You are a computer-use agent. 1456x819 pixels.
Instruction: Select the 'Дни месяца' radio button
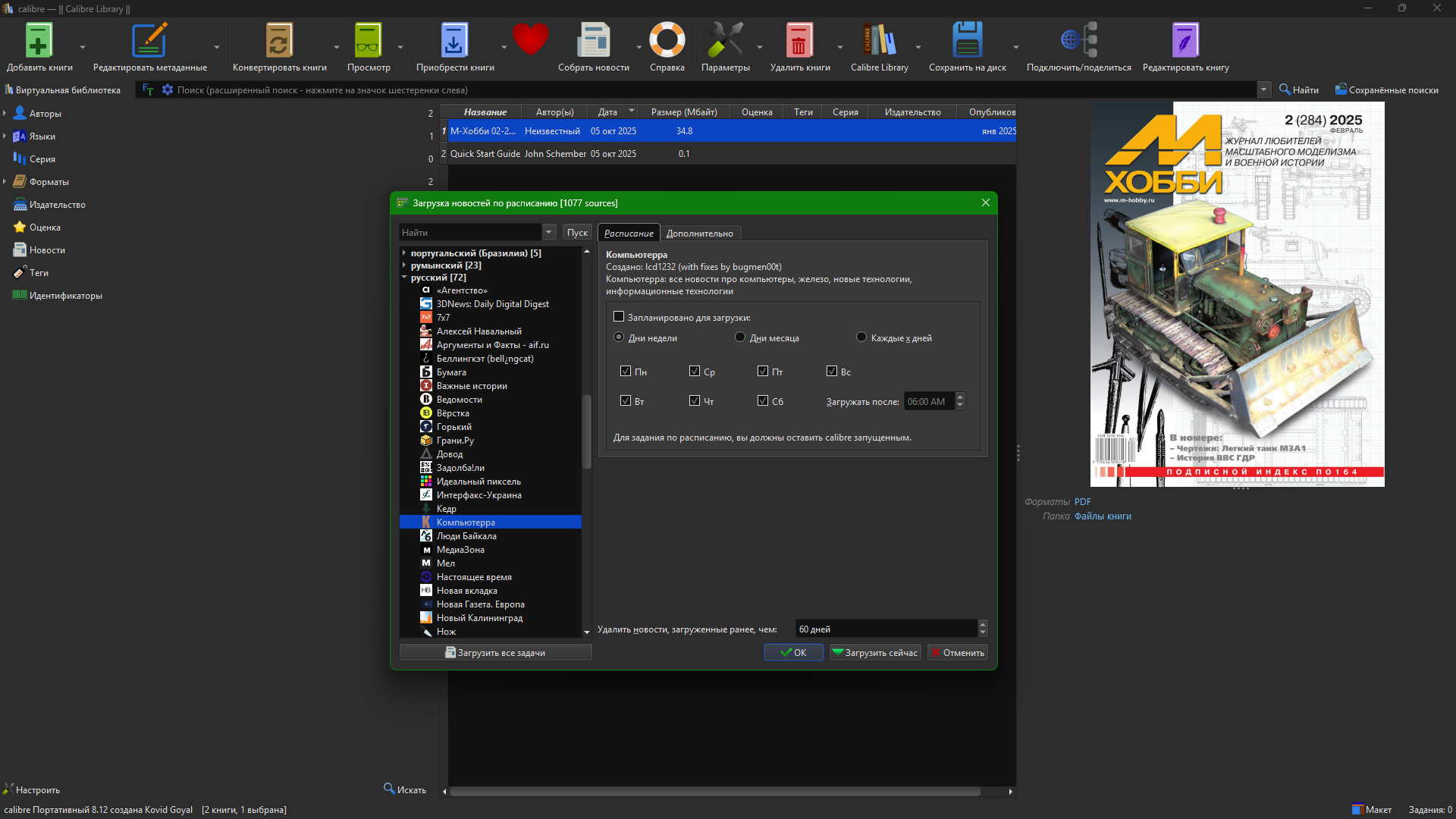pyautogui.click(x=740, y=337)
